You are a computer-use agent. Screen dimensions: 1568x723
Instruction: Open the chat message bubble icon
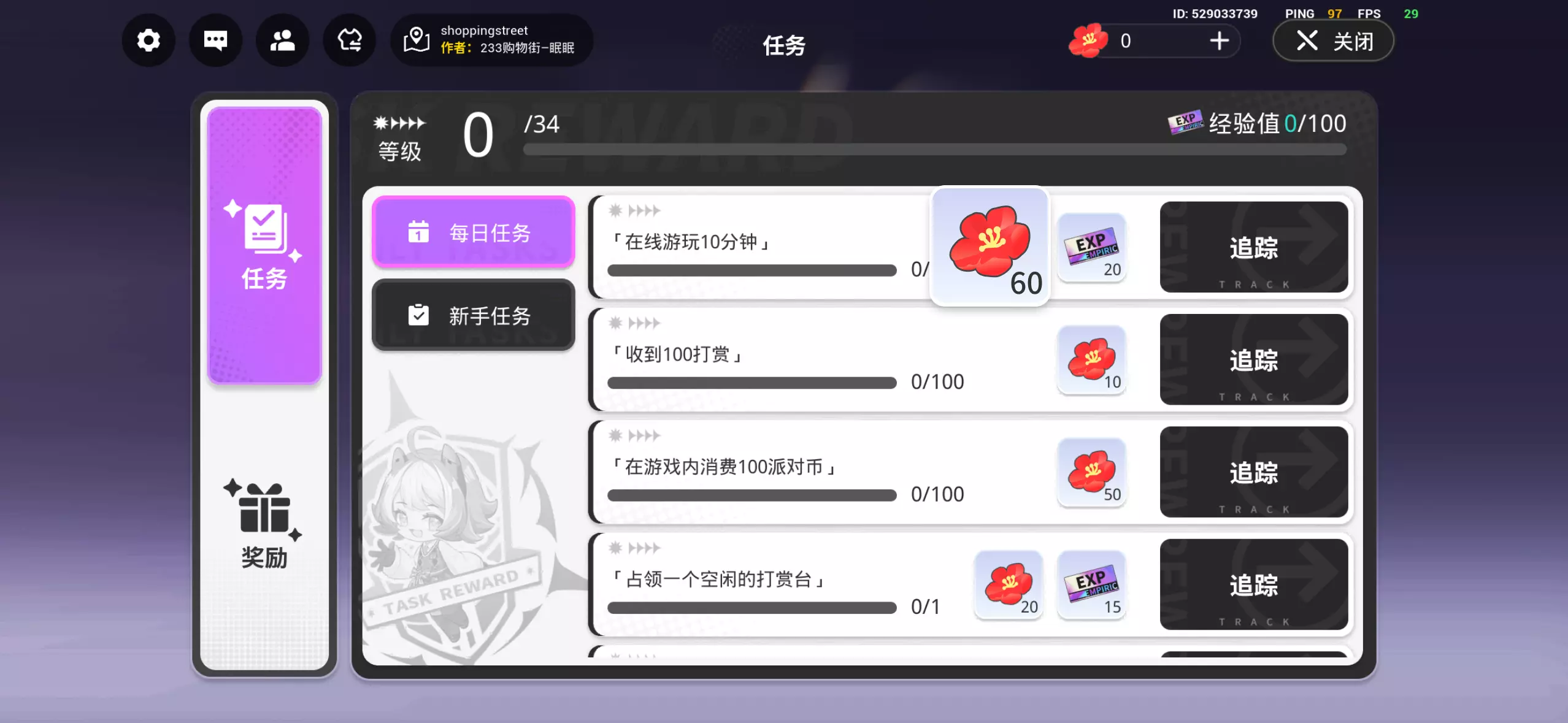(x=215, y=40)
